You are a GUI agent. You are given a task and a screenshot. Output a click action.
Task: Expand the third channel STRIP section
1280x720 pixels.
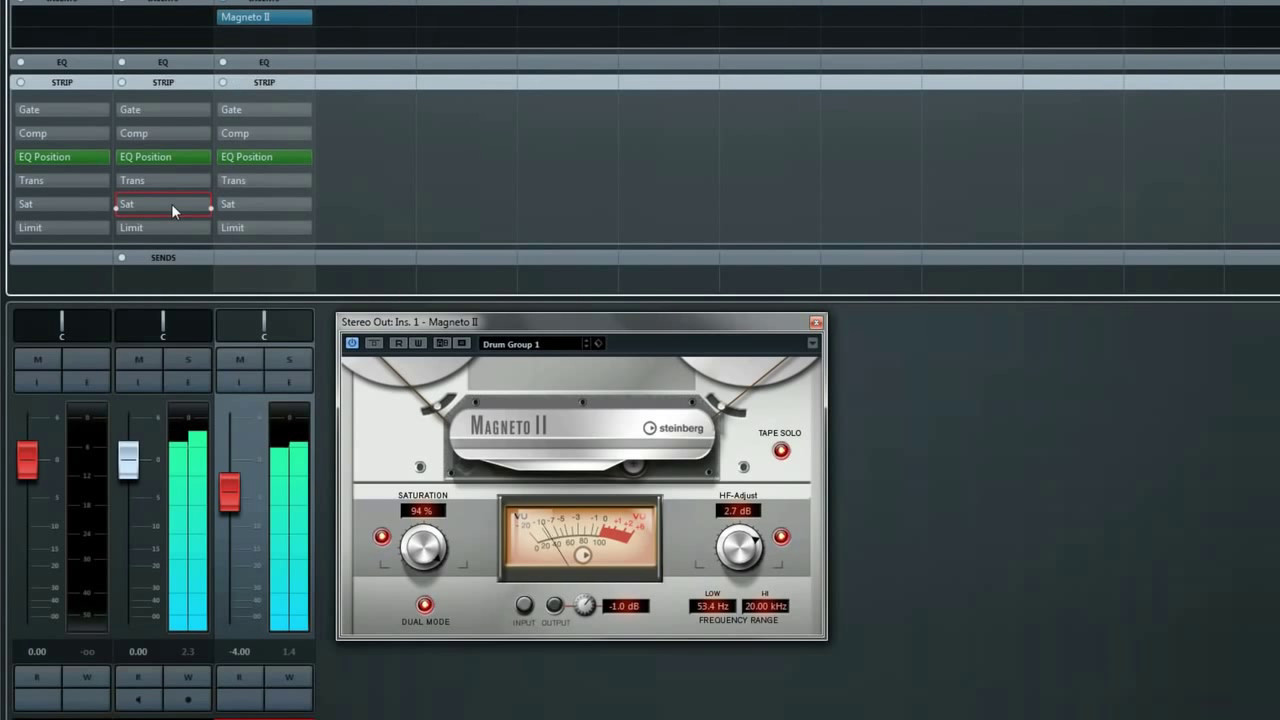(x=264, y=82)
